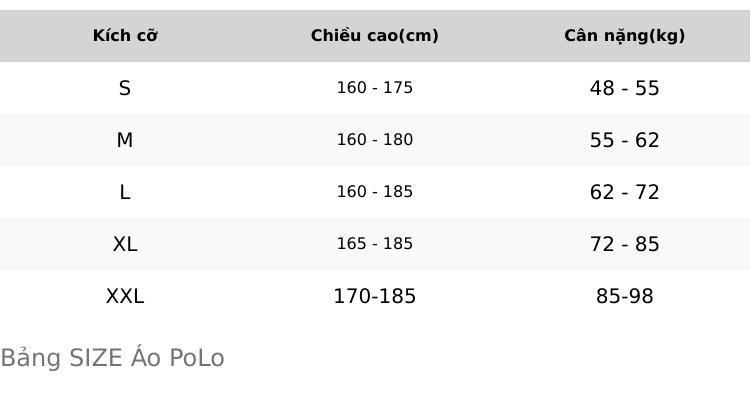
Task: Click the 55 - 62 weight value
Action: point(624,141)
